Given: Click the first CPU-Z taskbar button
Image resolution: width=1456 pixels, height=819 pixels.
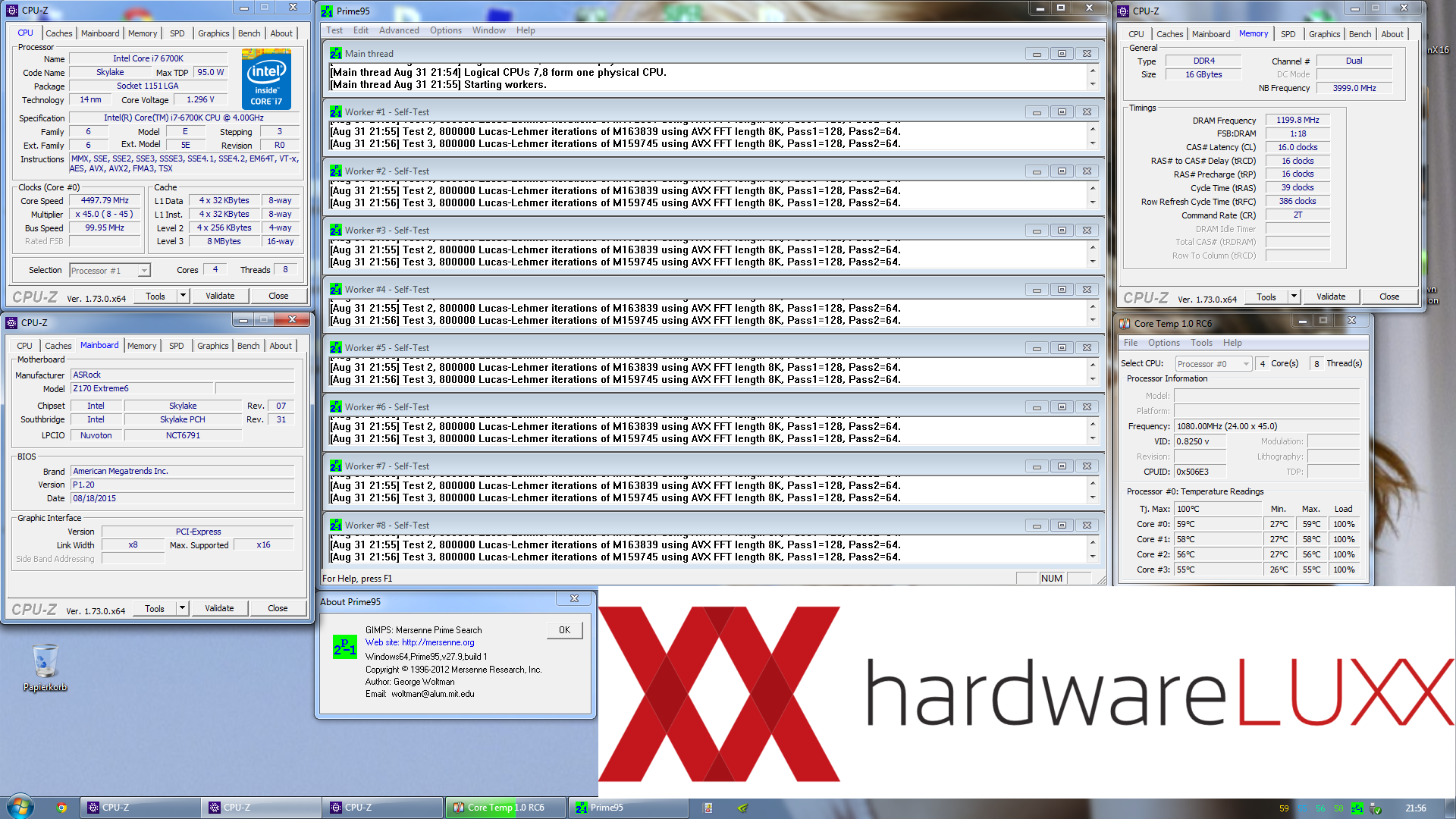Looking at the screenshot, I should click(140, 808).
